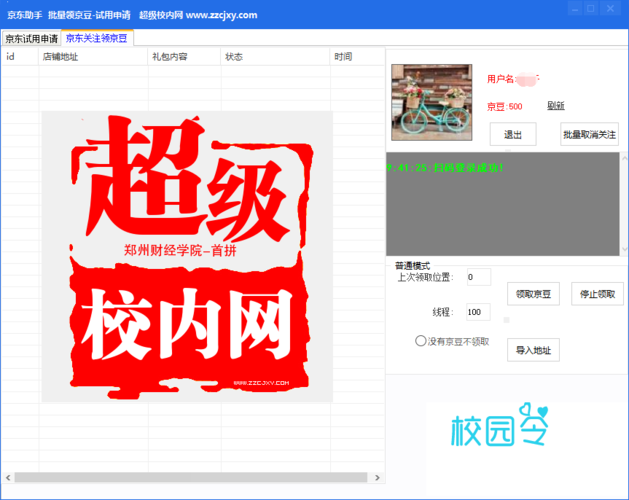The height and width of the screenshot is (500, 629).
Task: Click the 批量取消关注 button
Action: click(589, 134)
